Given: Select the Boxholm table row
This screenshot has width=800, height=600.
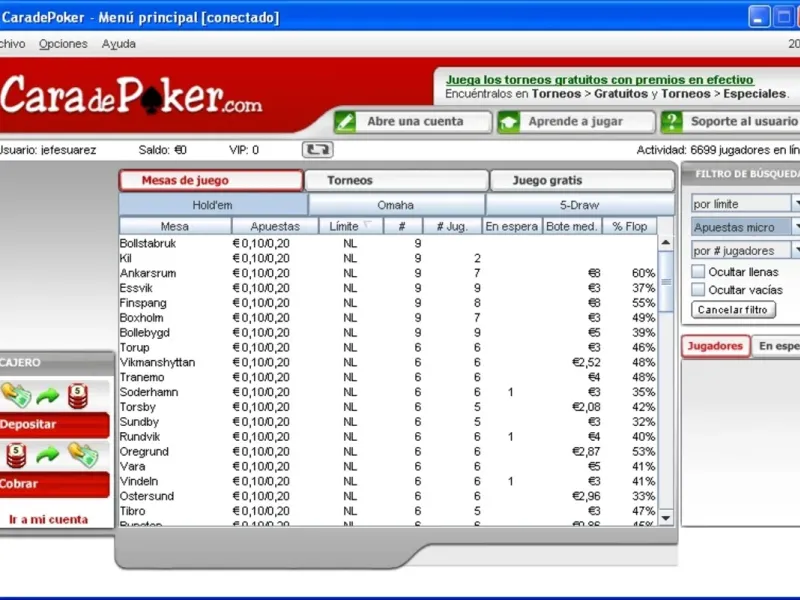Looking at the screenshot, I should [x=388, y=317].
